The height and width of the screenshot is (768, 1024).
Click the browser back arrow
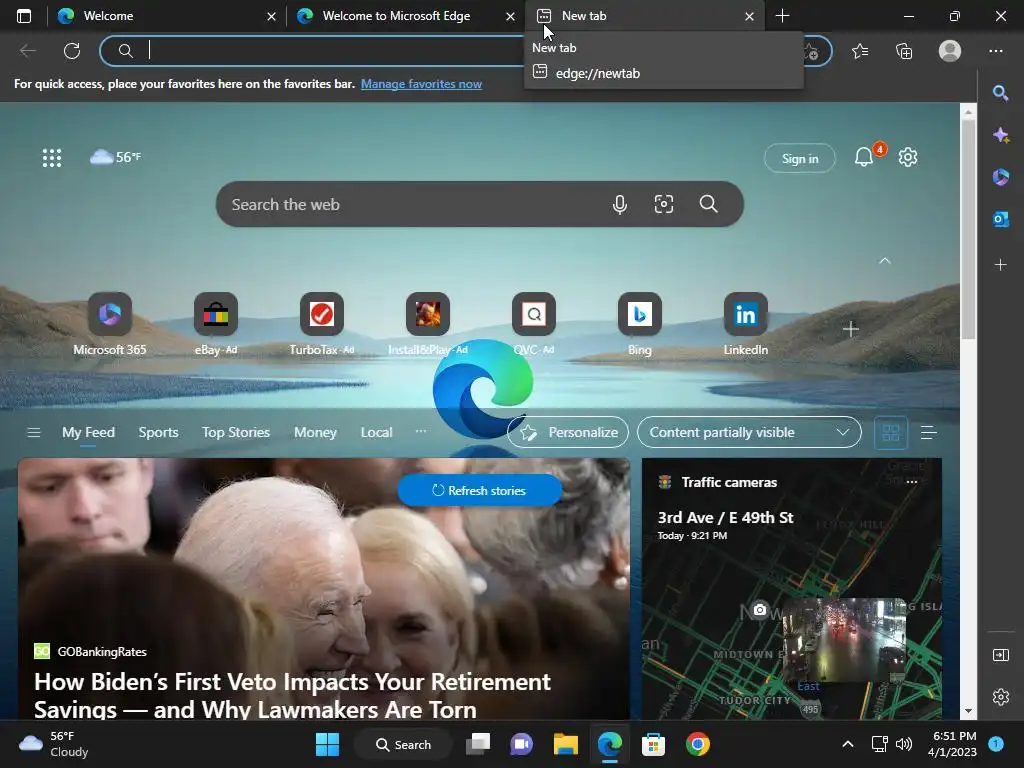pos(28,51)
